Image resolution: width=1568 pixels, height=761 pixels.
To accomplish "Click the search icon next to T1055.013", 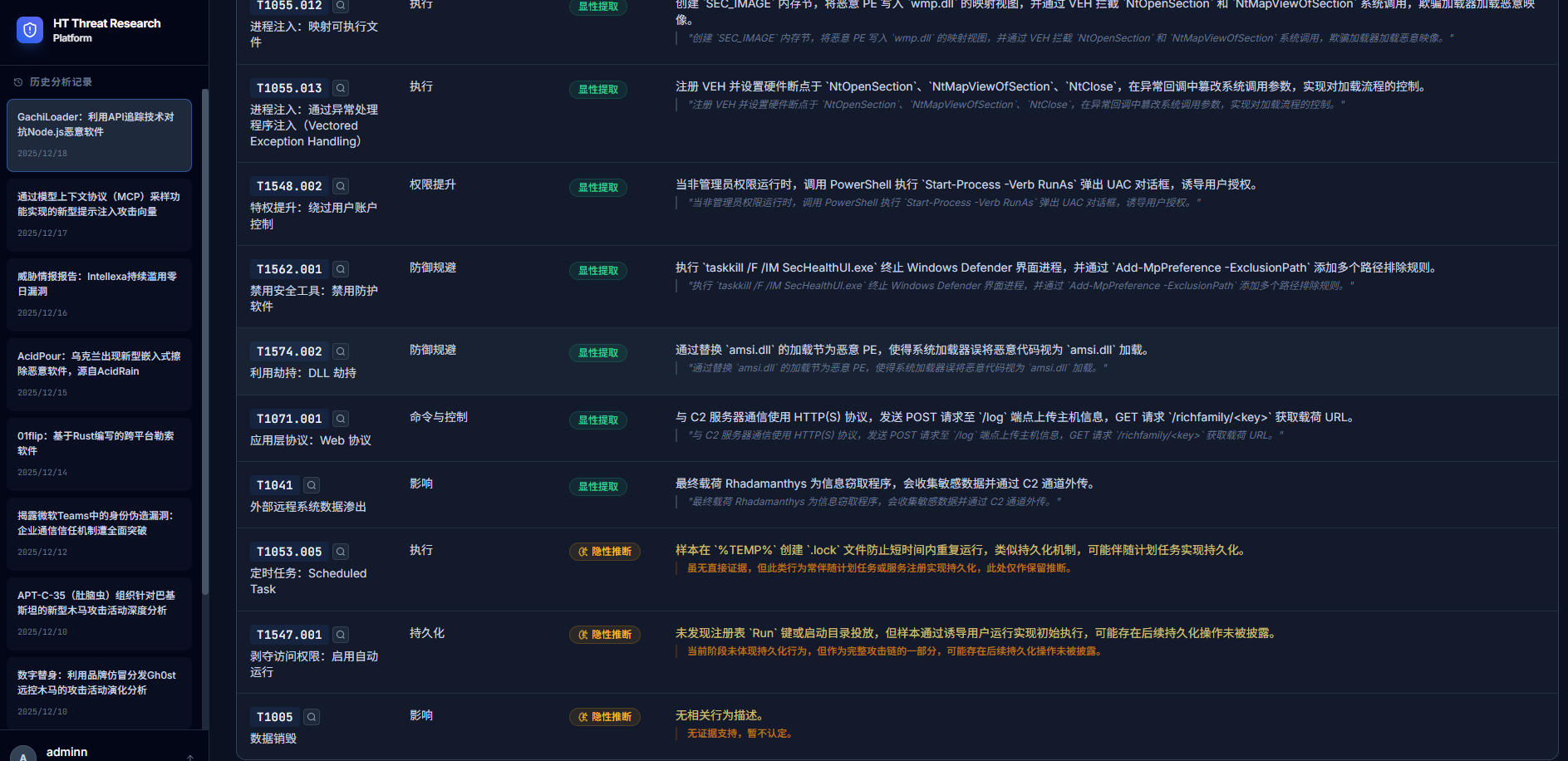I will click(341, 88).
